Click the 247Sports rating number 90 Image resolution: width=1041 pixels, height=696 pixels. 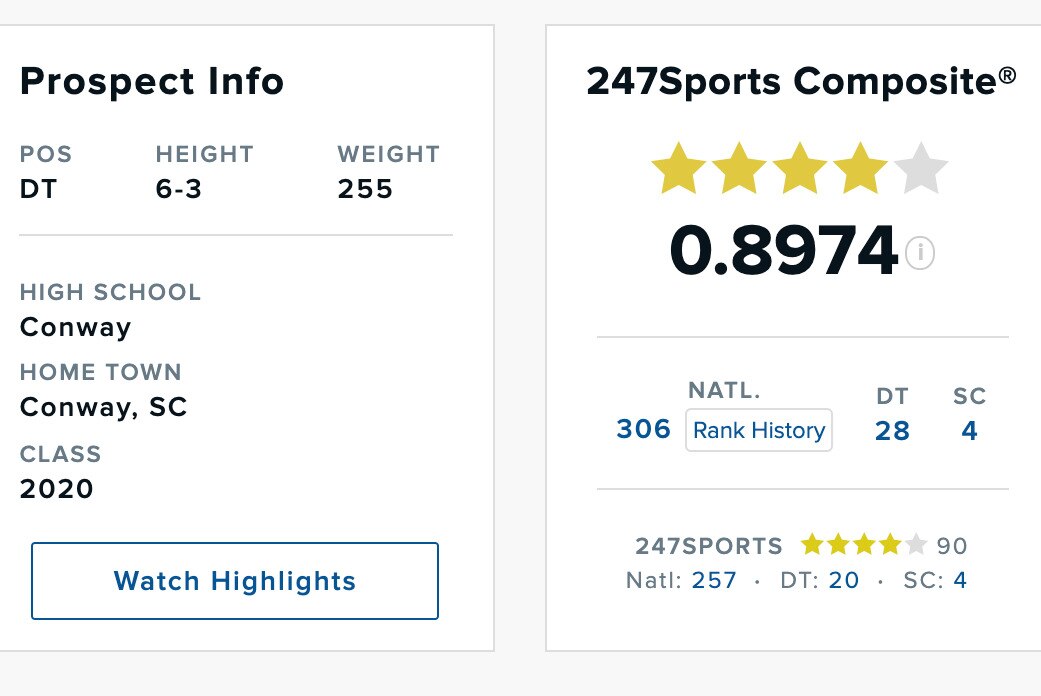tap(952, 546)
